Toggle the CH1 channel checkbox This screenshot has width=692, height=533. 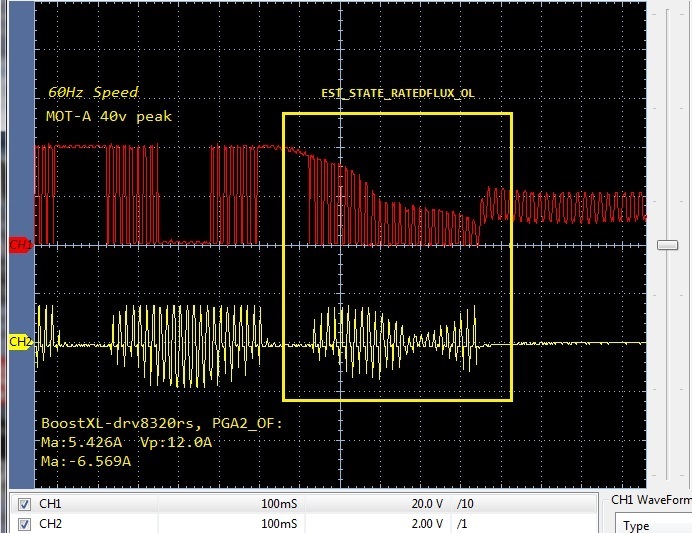(x=24, y=504)
